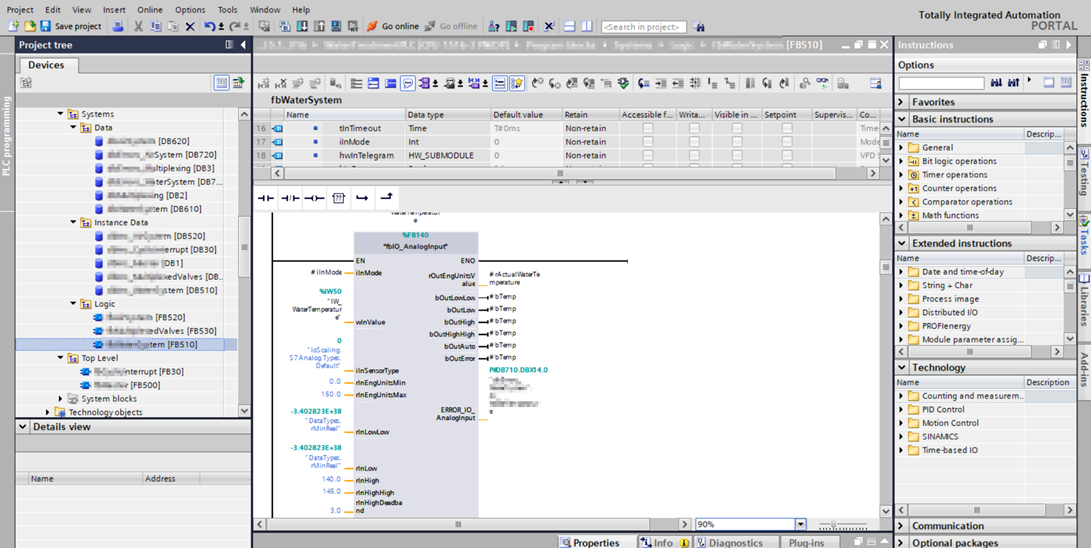Collapse the Logic folder
This screenshot has width=1091, height=548.
pyautogui.click(x=74, y=304)
